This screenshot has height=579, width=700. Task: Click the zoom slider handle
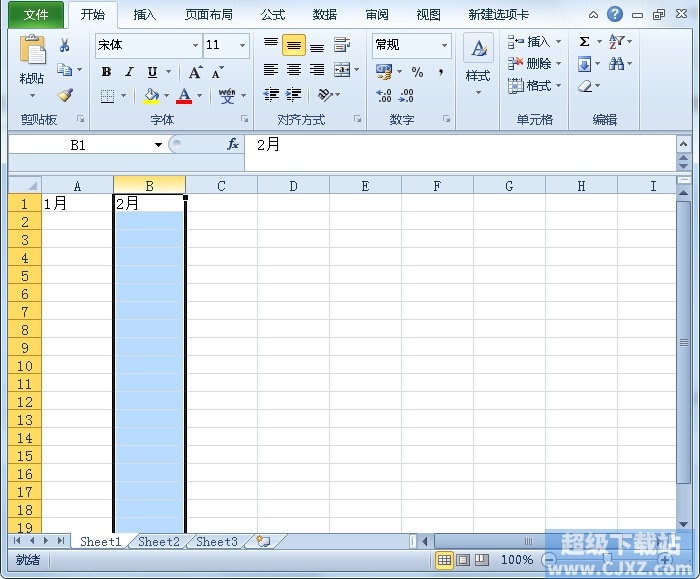point(607,559)
